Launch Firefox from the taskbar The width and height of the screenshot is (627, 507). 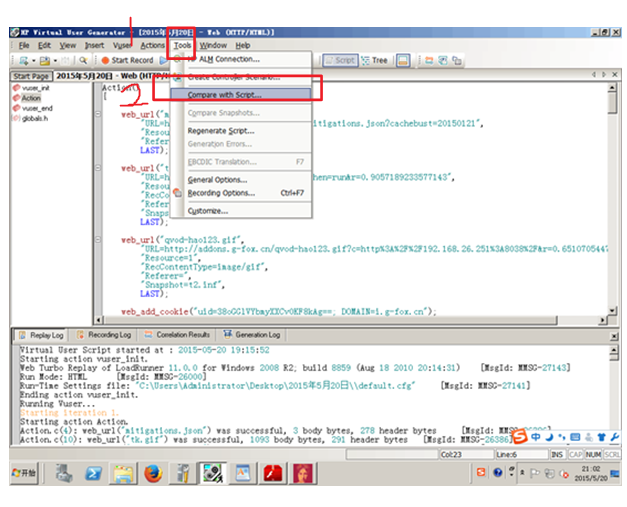[153, 473]
